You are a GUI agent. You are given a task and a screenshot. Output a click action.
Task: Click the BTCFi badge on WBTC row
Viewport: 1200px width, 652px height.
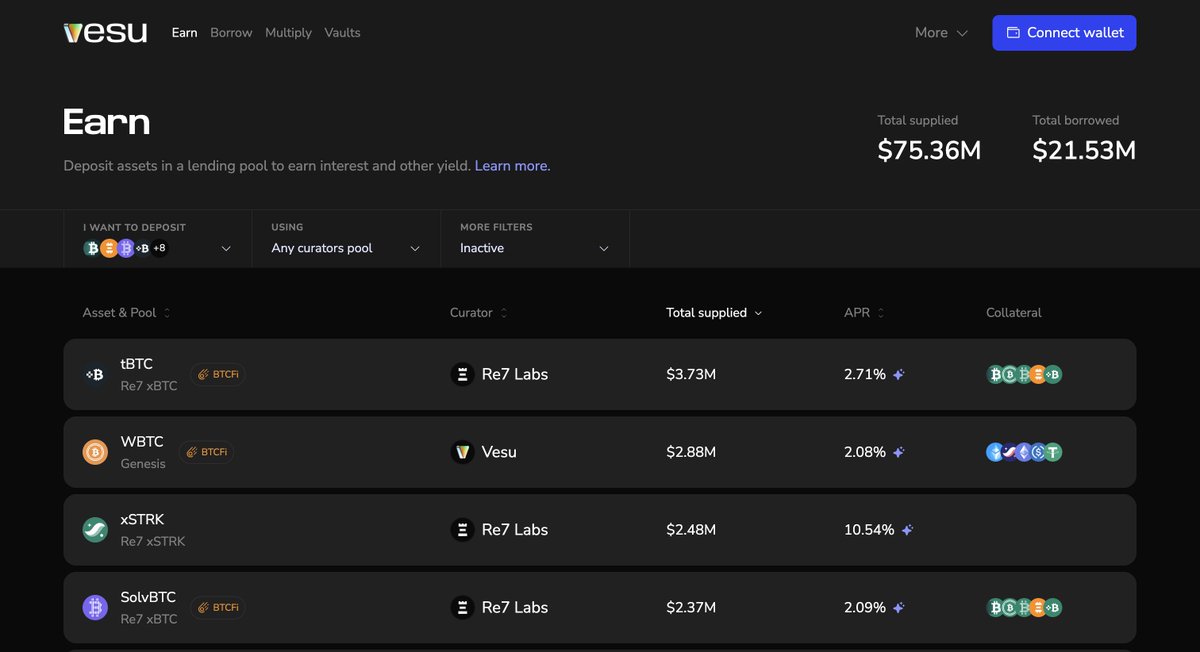pos(206,452)
